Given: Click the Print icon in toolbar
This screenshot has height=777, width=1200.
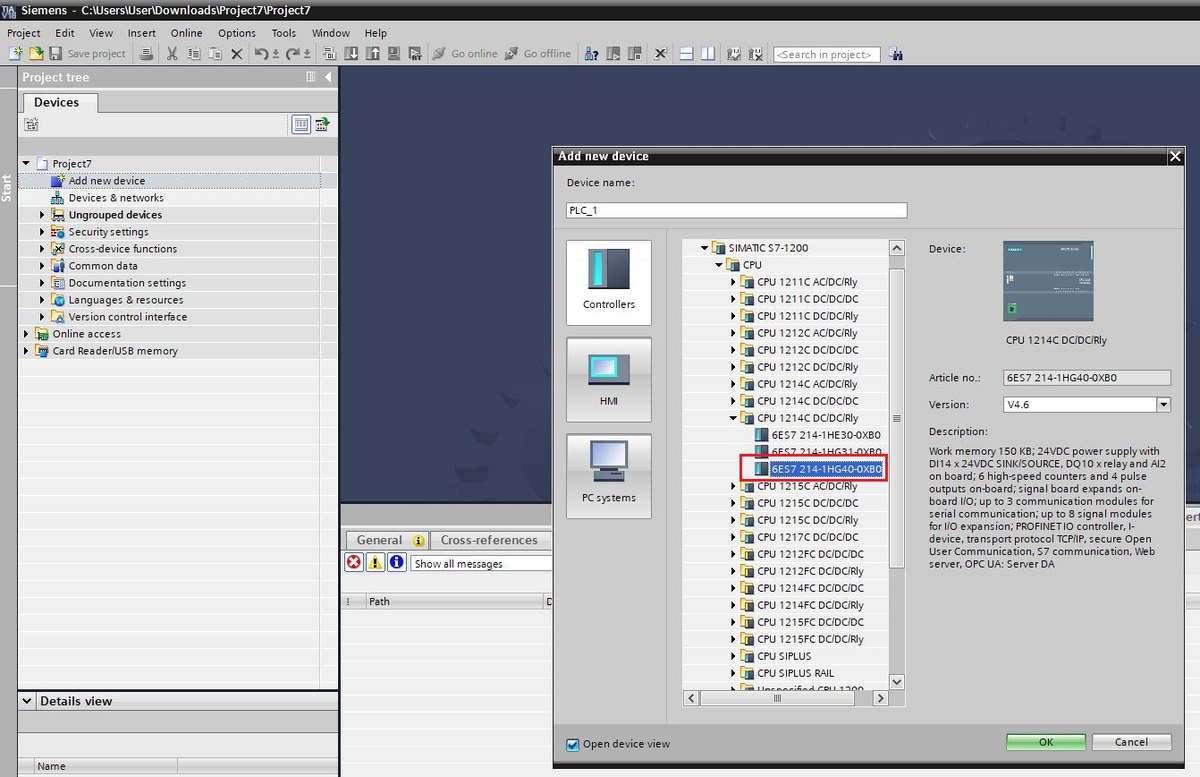Looking at the screenshot, I should (146, 54).
